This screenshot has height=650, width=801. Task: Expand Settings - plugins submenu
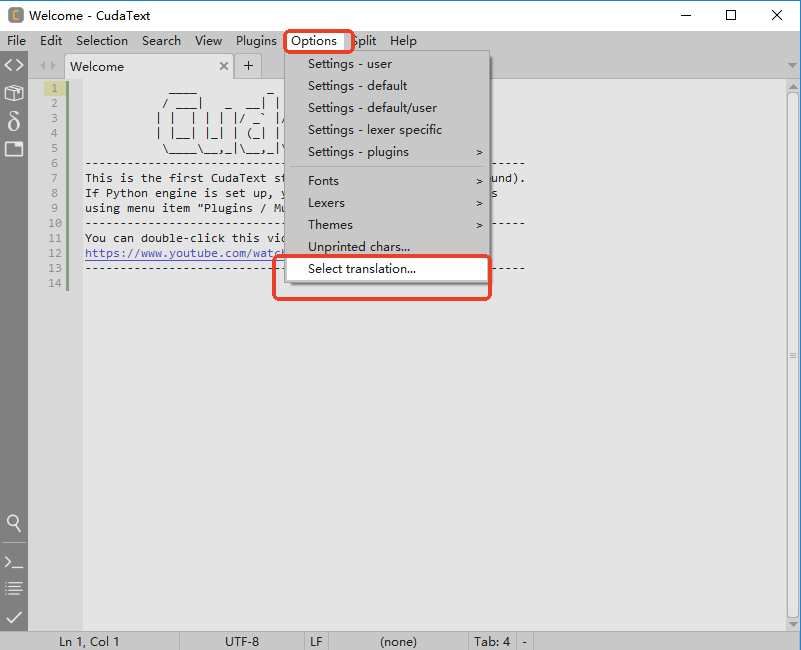coord(387,152)
